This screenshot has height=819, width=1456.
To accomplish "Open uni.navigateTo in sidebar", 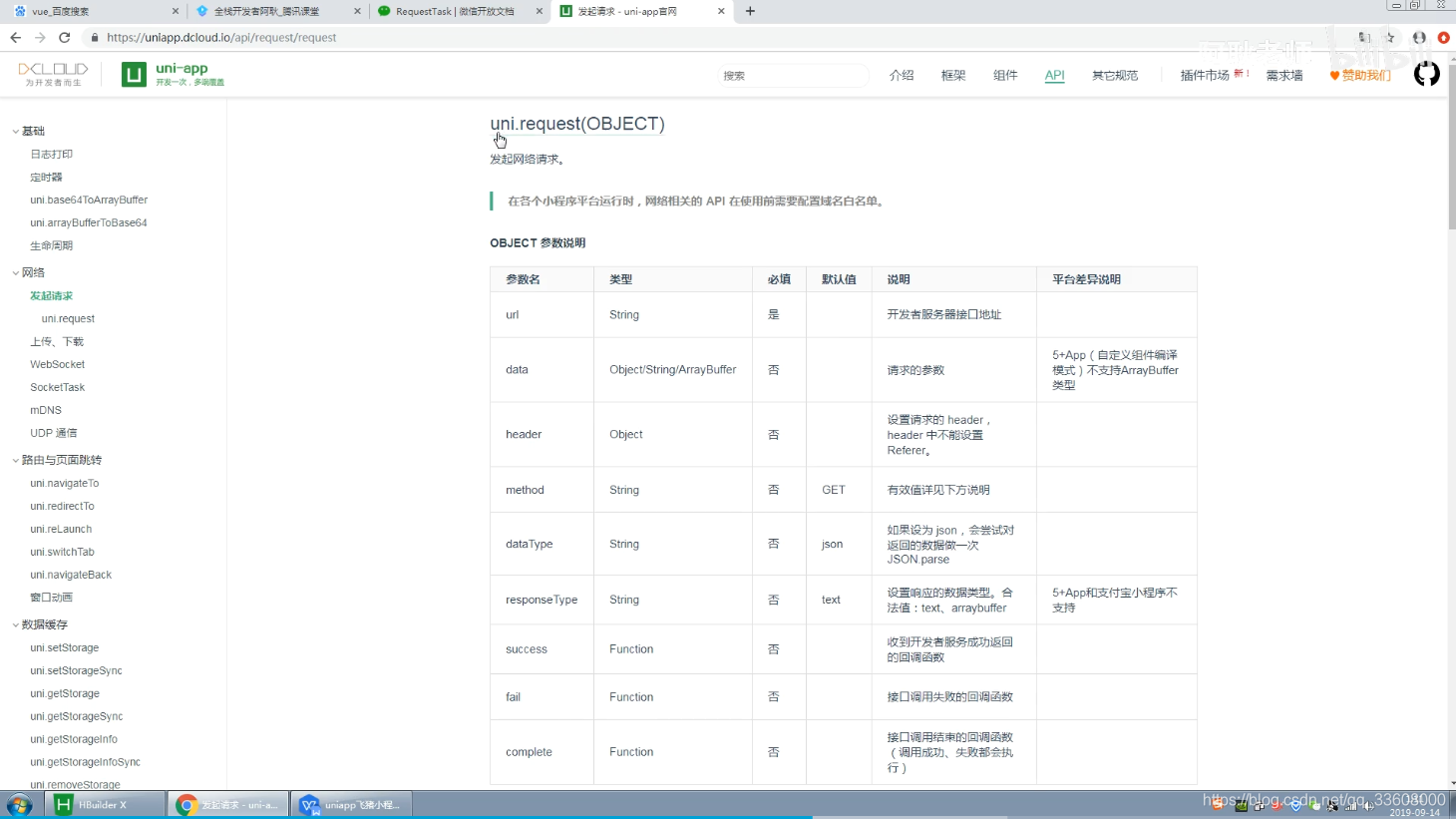I will pos(64,483).
